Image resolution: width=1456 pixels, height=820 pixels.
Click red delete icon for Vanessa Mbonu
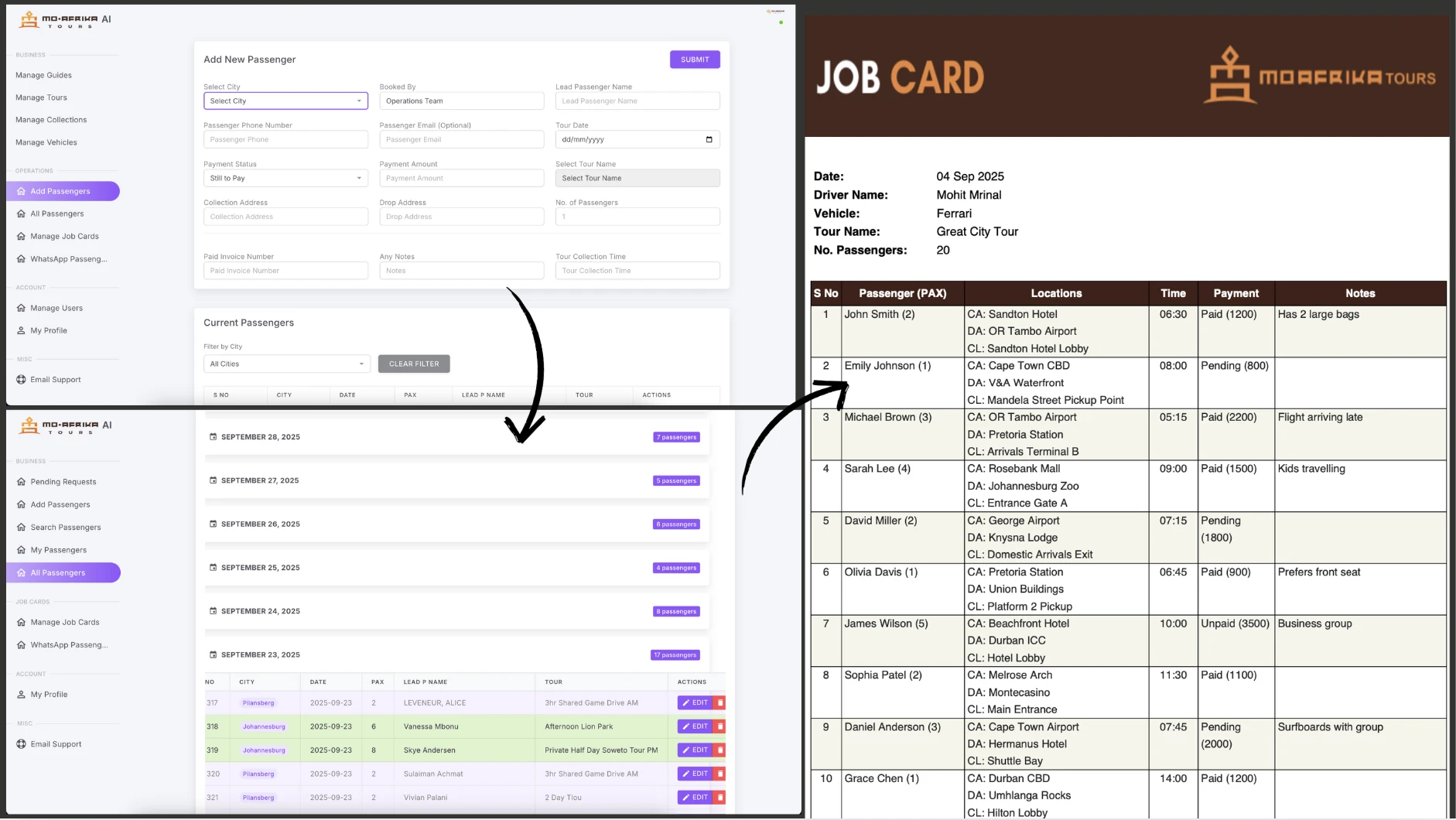pos(719,726)
